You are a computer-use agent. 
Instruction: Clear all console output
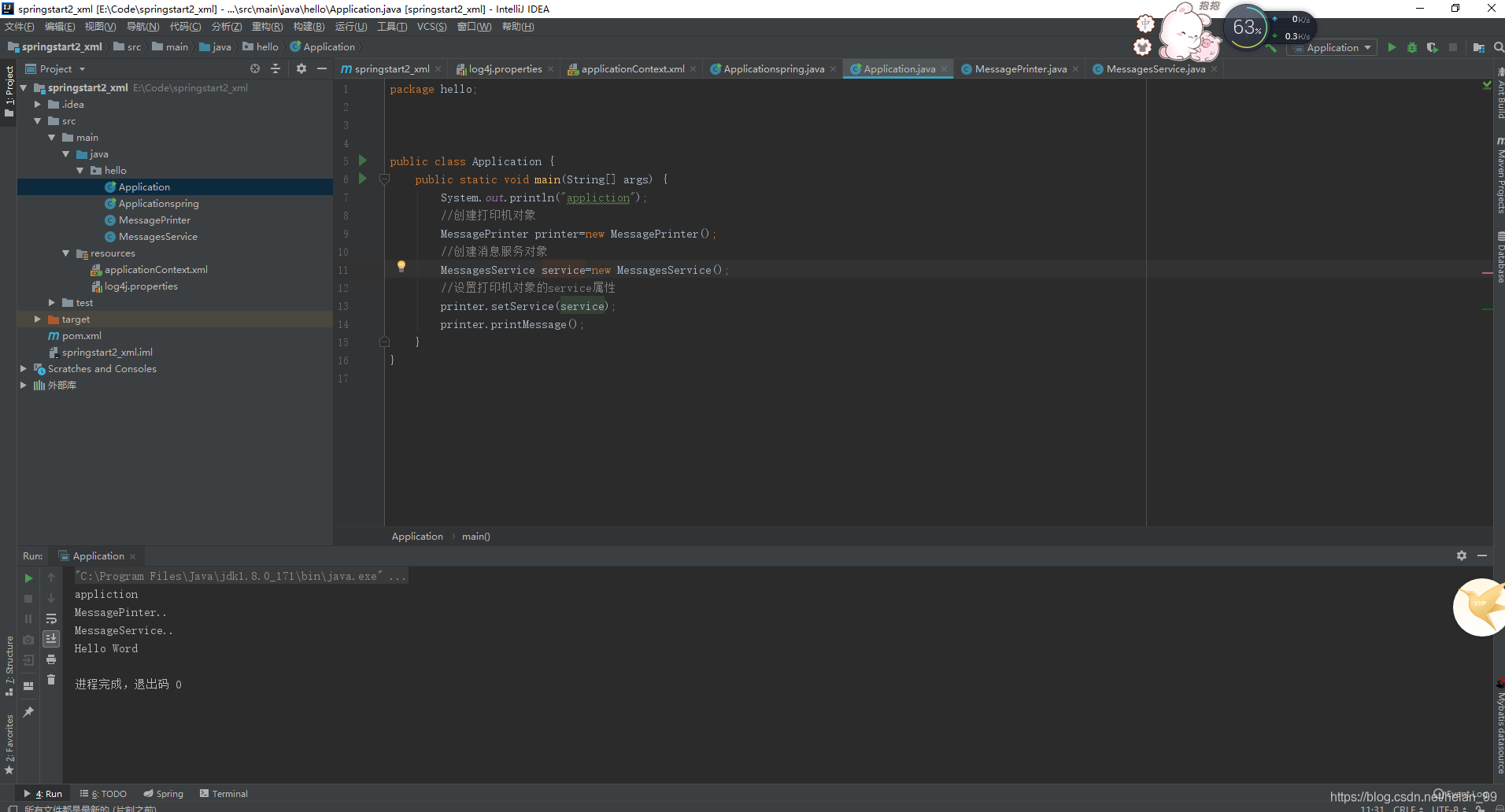tap(51, 680)
